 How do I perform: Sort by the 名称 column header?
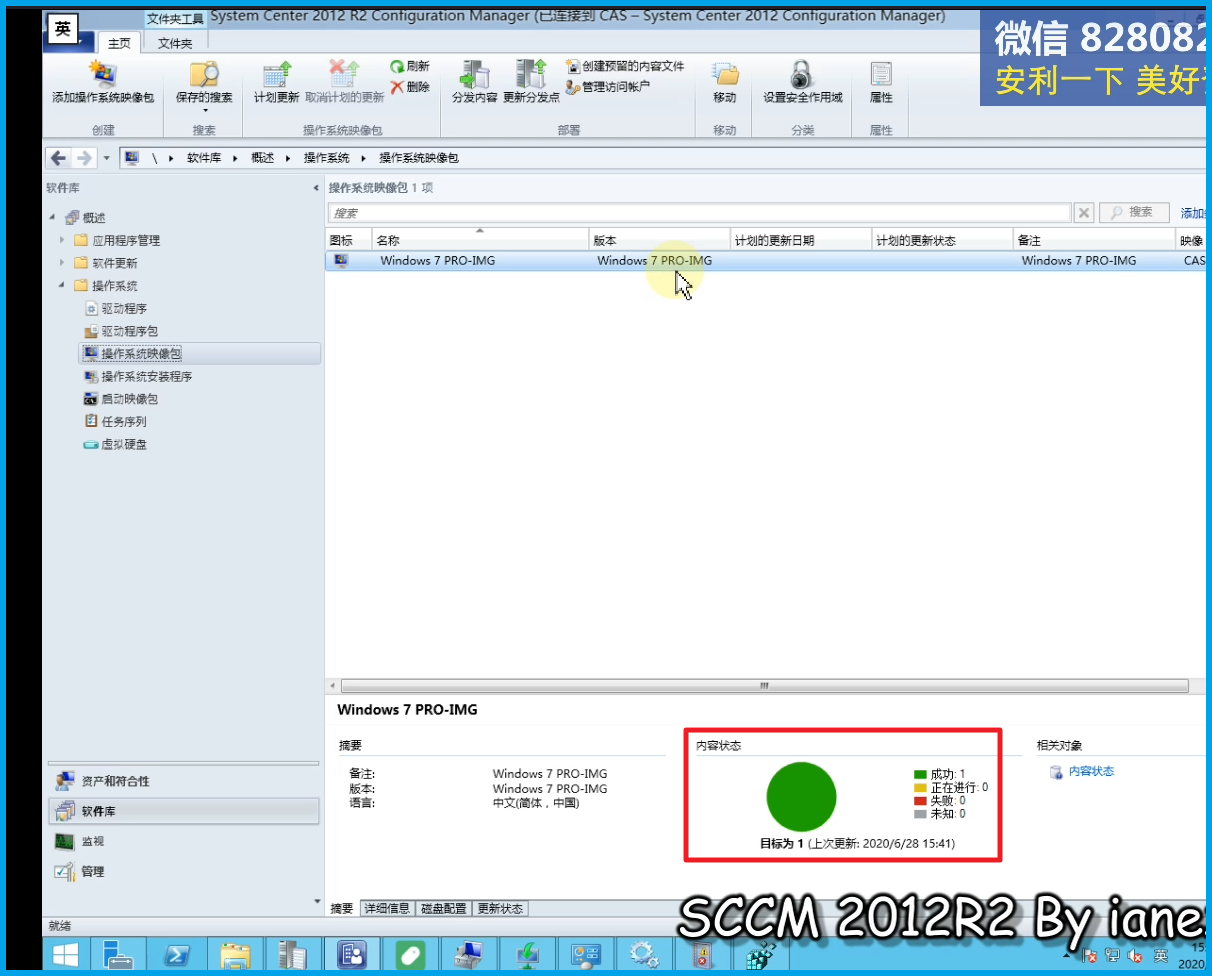[x=480, y=240]
